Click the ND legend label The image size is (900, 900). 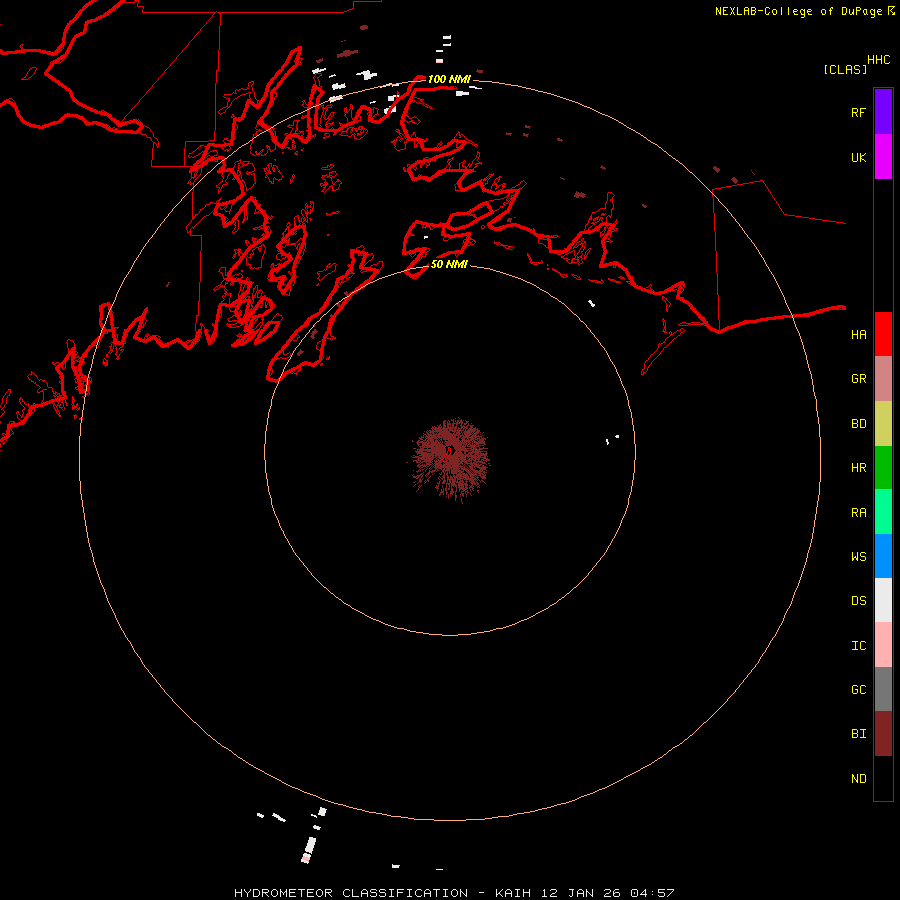pyautogui.click(x=858, y=779)
